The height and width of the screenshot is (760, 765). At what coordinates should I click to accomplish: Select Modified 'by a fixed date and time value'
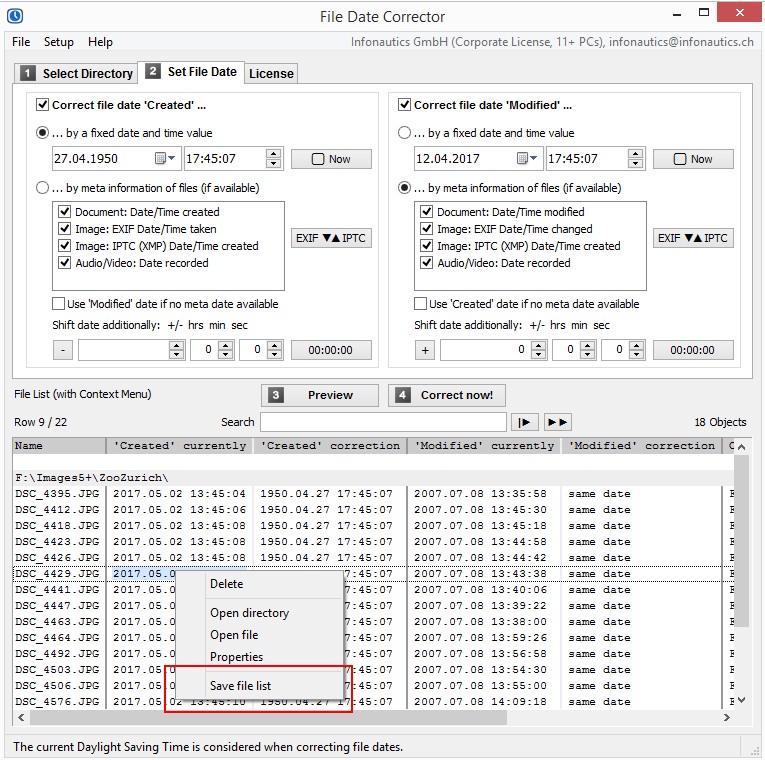(404, 133)
